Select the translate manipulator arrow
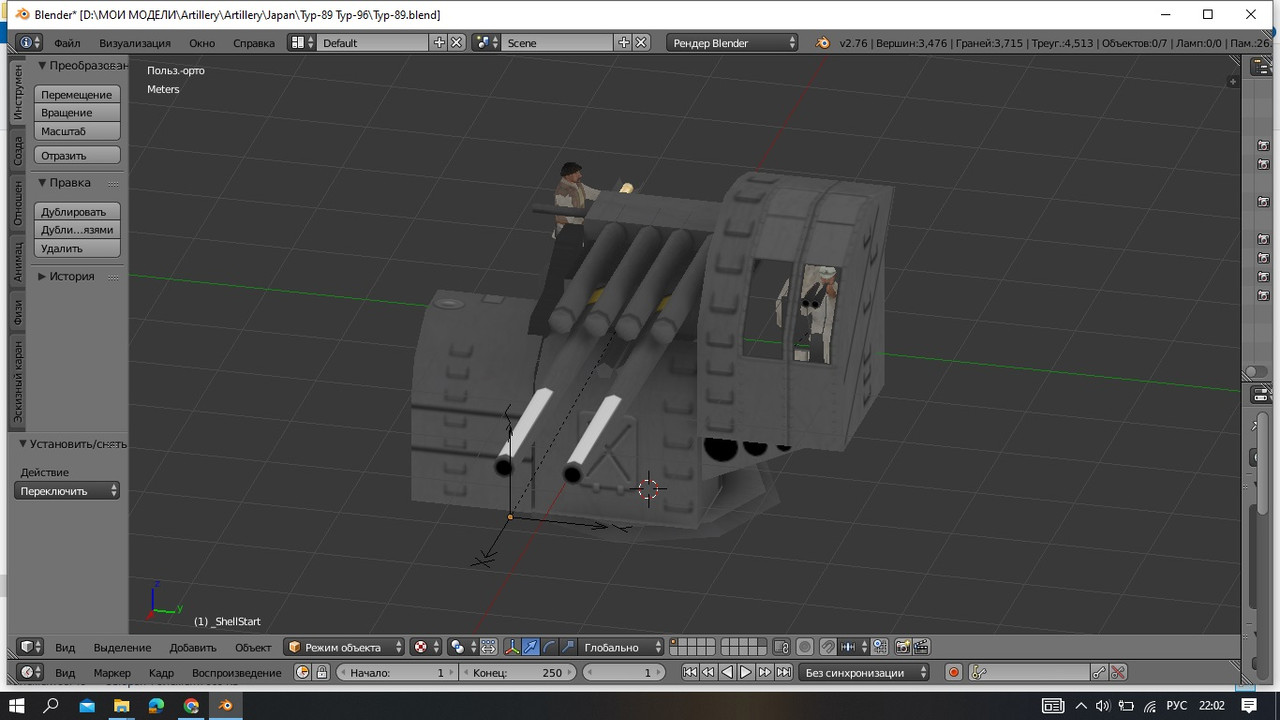This screenshot has width=1280, height=720. coord(531,647)
